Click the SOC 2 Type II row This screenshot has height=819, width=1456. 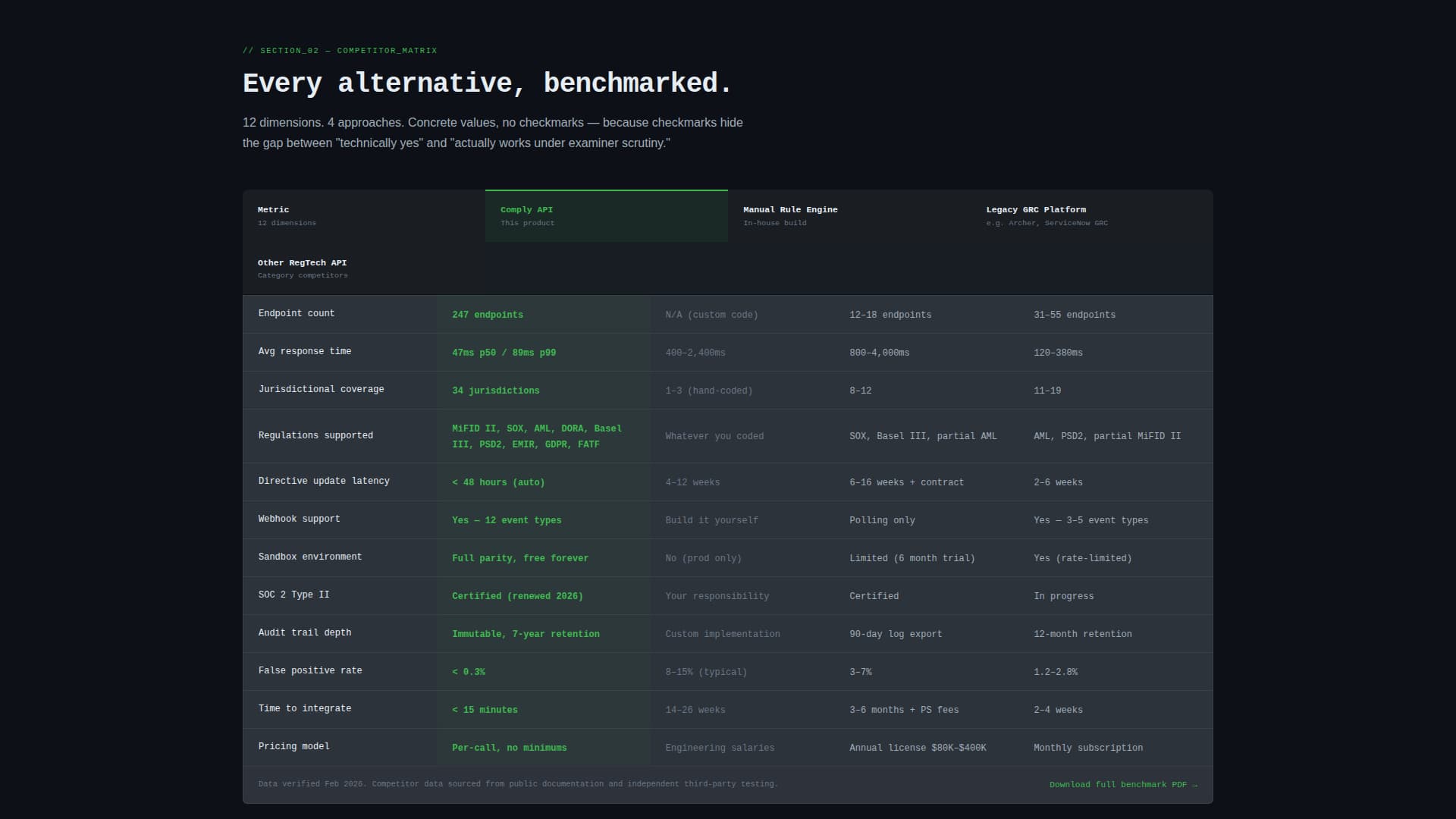[x=294, y=595]
